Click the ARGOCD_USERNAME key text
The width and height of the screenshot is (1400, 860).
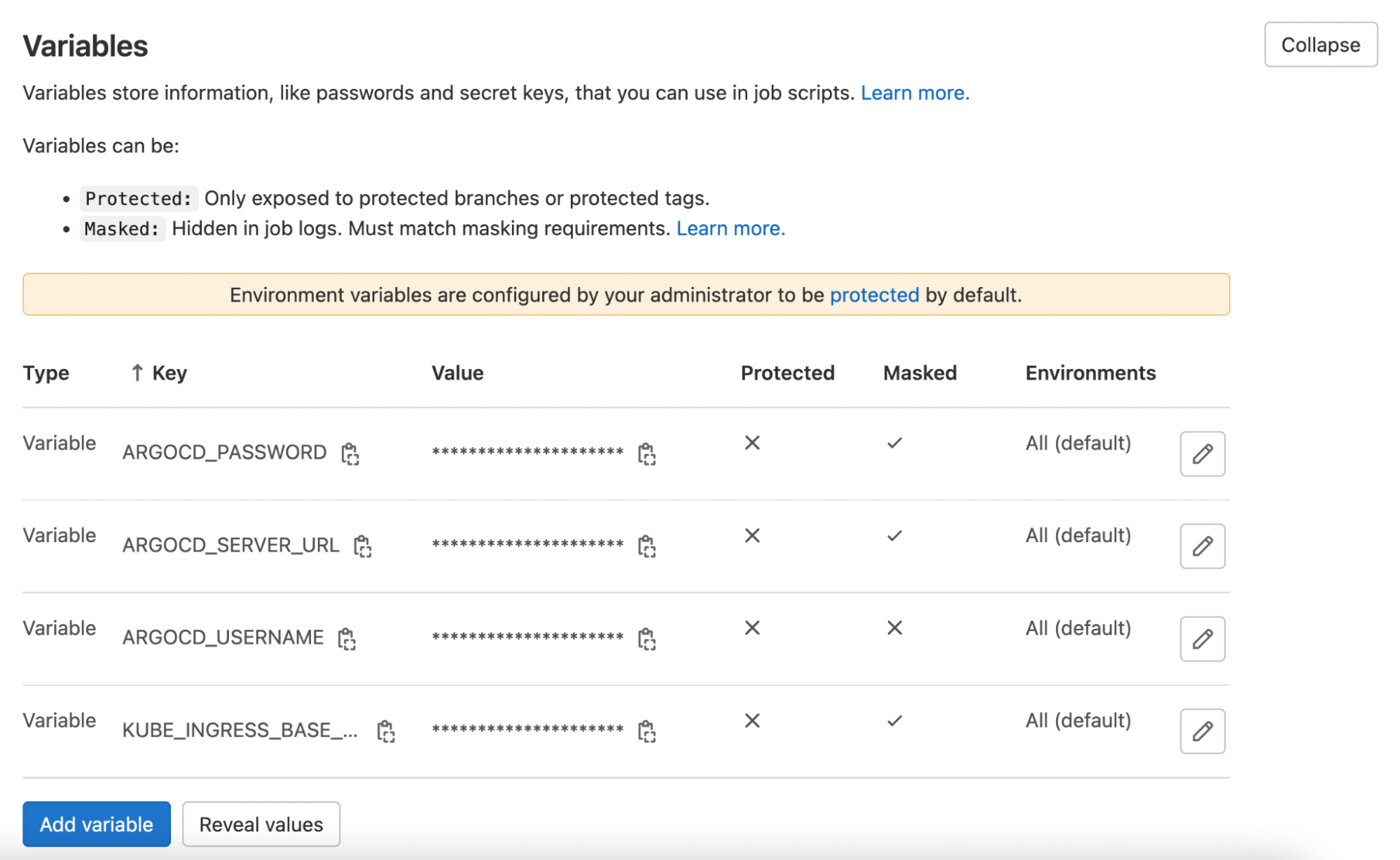tap(223, 637)
